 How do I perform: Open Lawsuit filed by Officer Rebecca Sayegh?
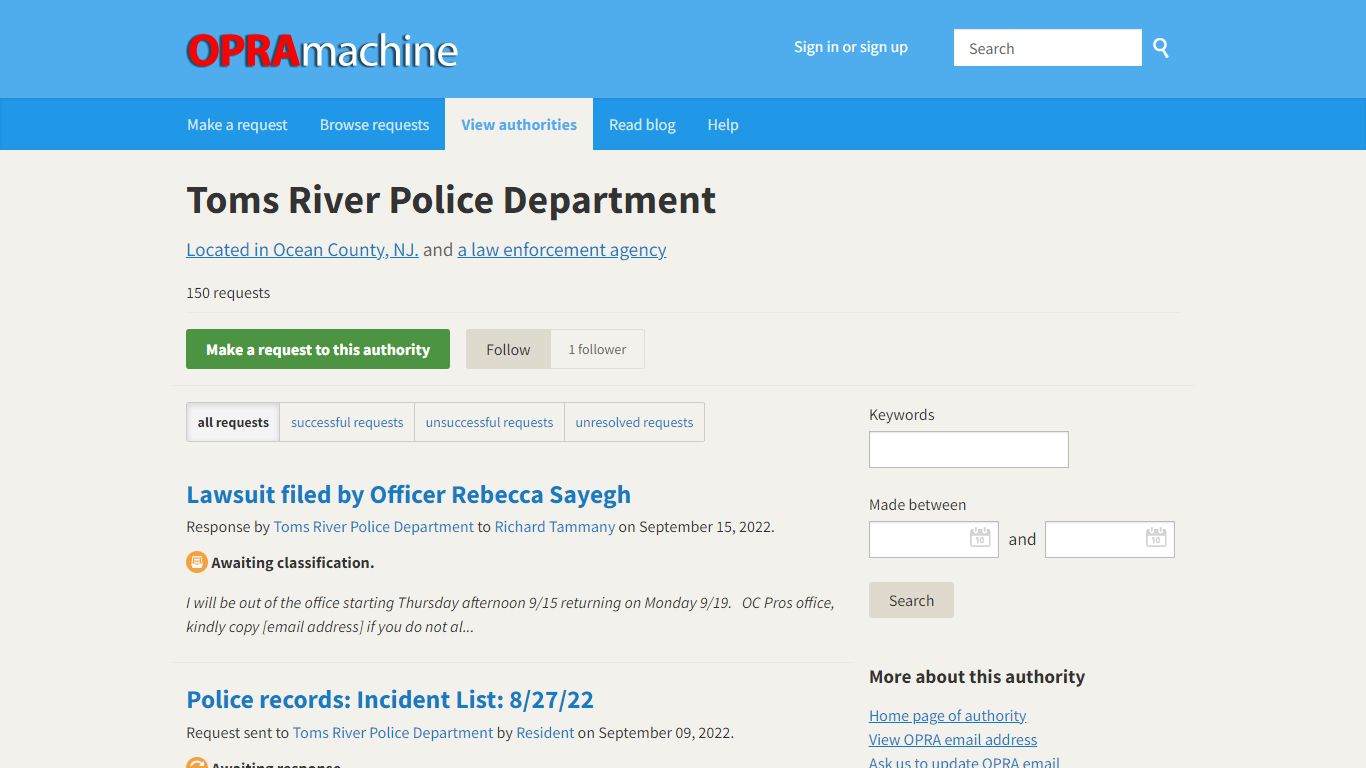(409, 494)
